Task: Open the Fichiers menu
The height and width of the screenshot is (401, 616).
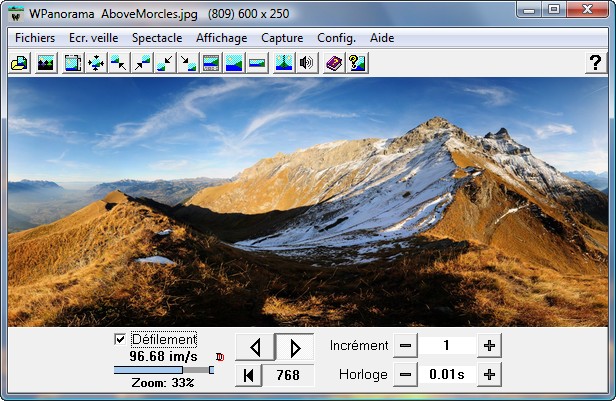Action: [35, 38]
